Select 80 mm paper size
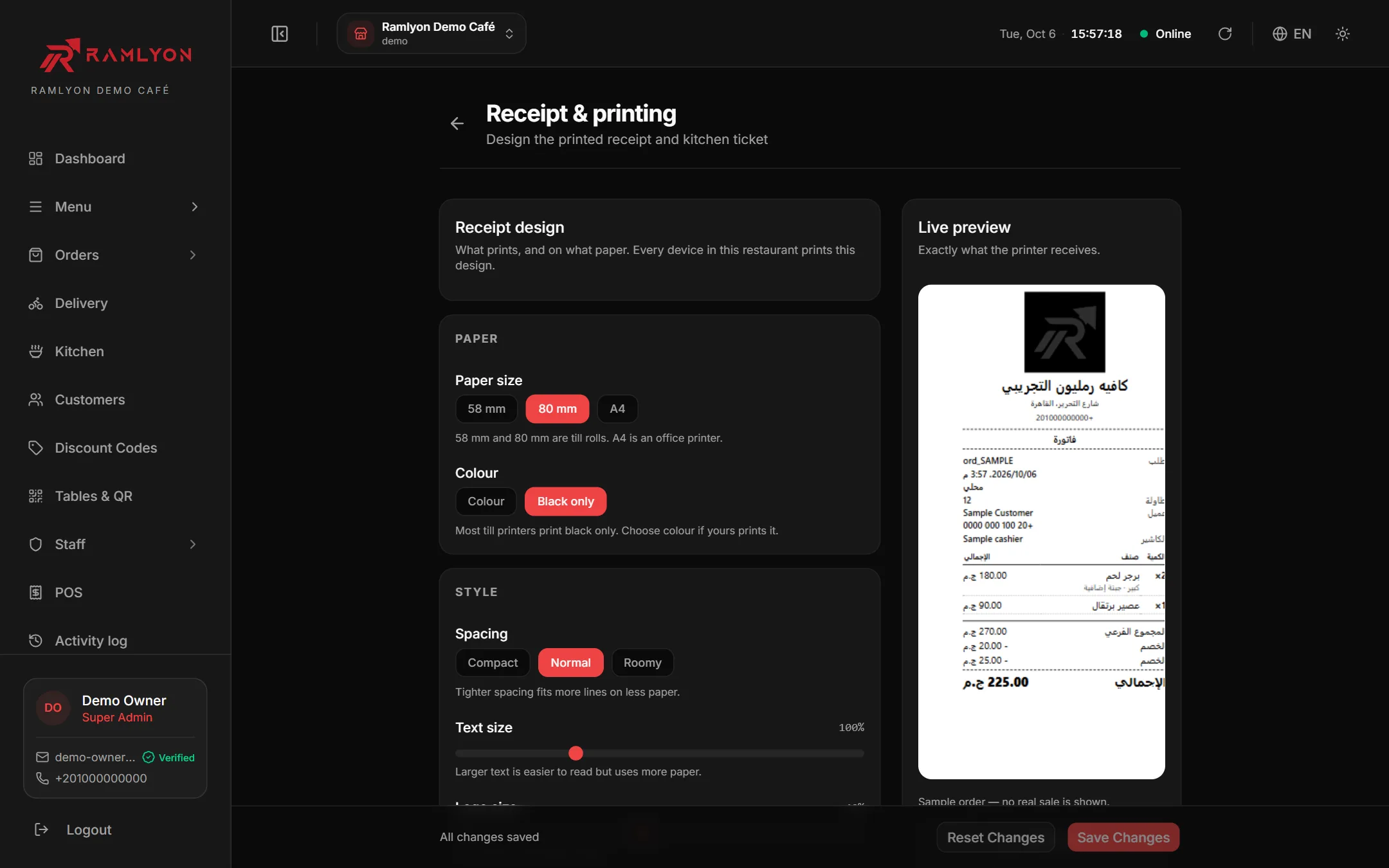 click(x=558, y=409)
